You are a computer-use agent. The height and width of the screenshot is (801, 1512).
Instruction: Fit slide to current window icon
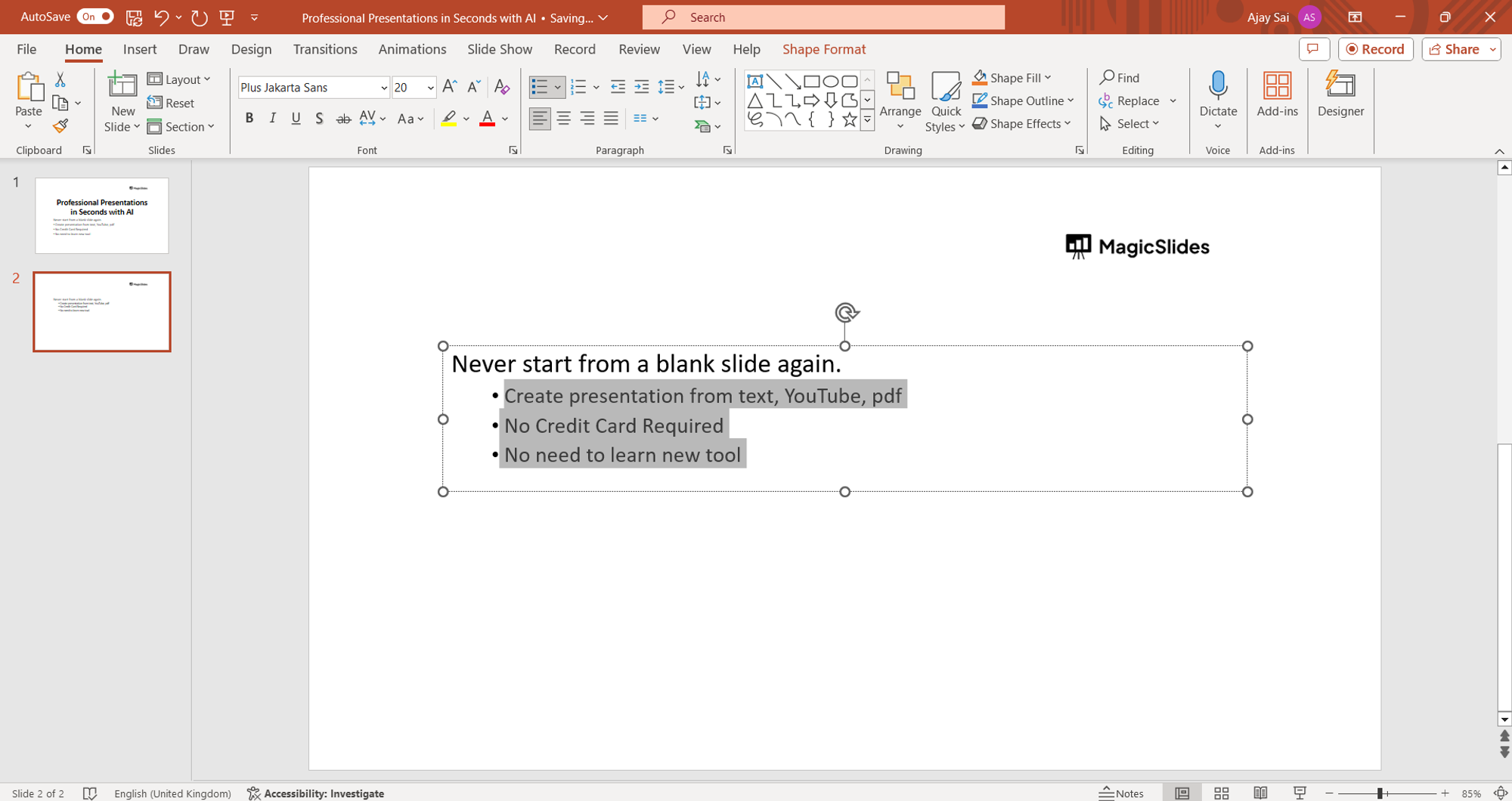1501,793
